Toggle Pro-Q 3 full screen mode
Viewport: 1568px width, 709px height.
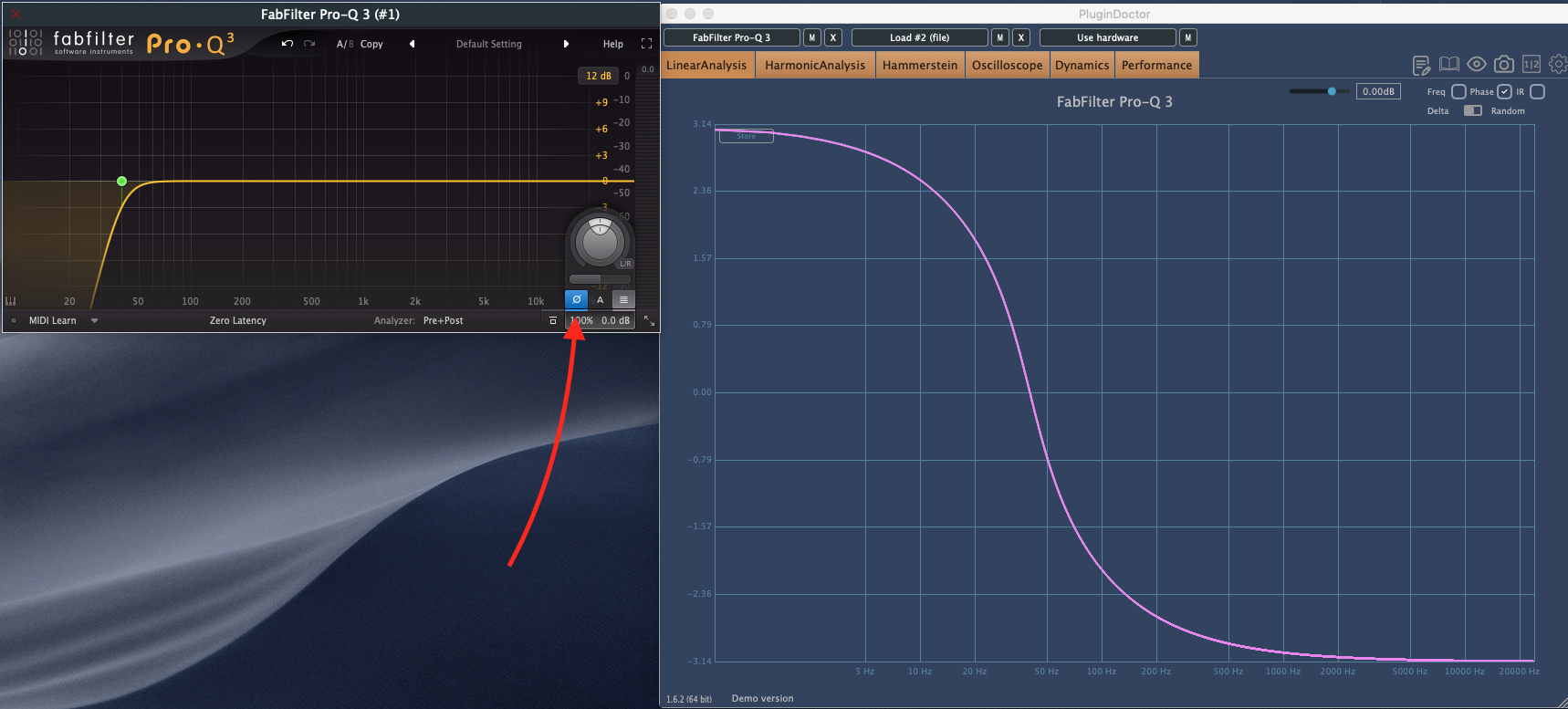pyautogui.click(x=646, y=44)
